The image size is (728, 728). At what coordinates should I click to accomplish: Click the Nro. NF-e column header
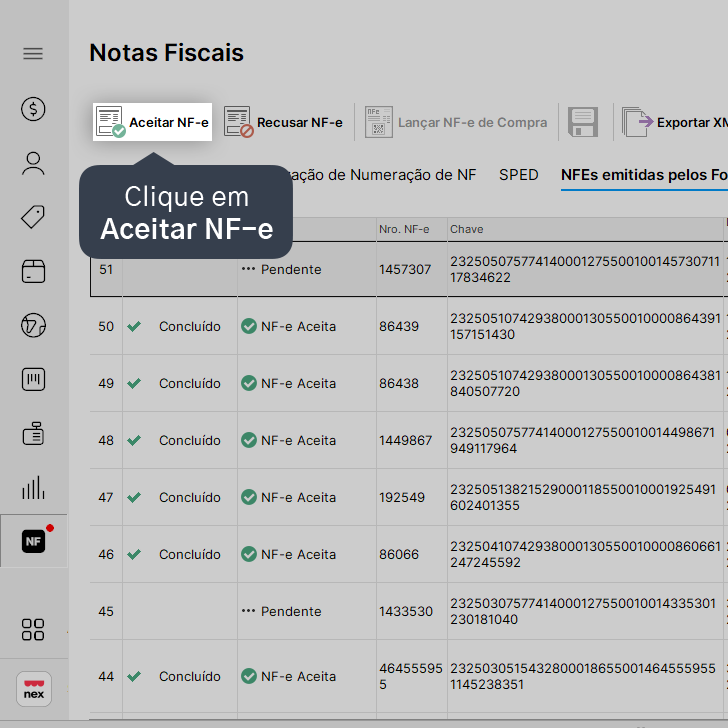[x=404, y=229]
